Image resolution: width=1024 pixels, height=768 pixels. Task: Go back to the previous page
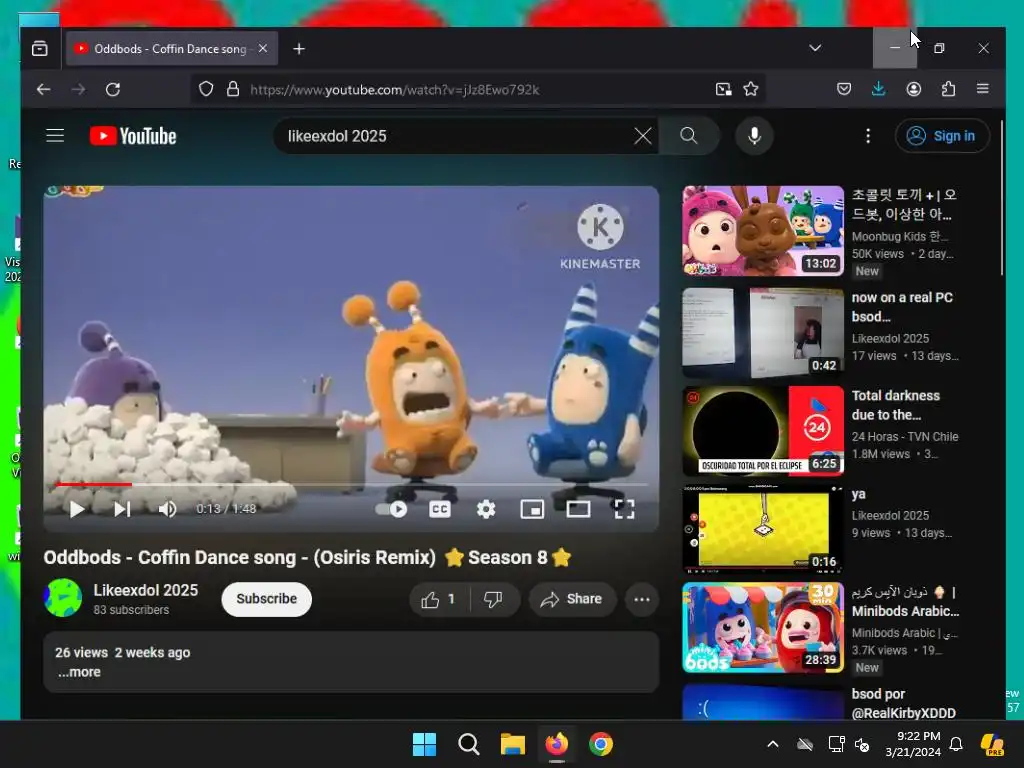coord(44,89)
